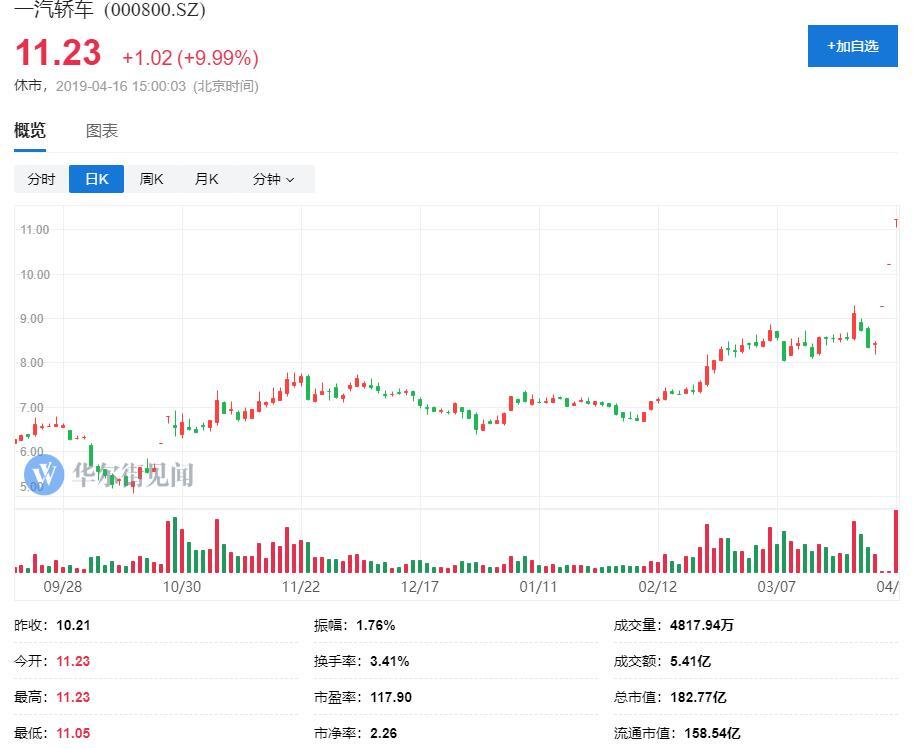Click the 最高 value 11.23
The height and width of the screenshot is (748, 922).
(x=73, y=697)
